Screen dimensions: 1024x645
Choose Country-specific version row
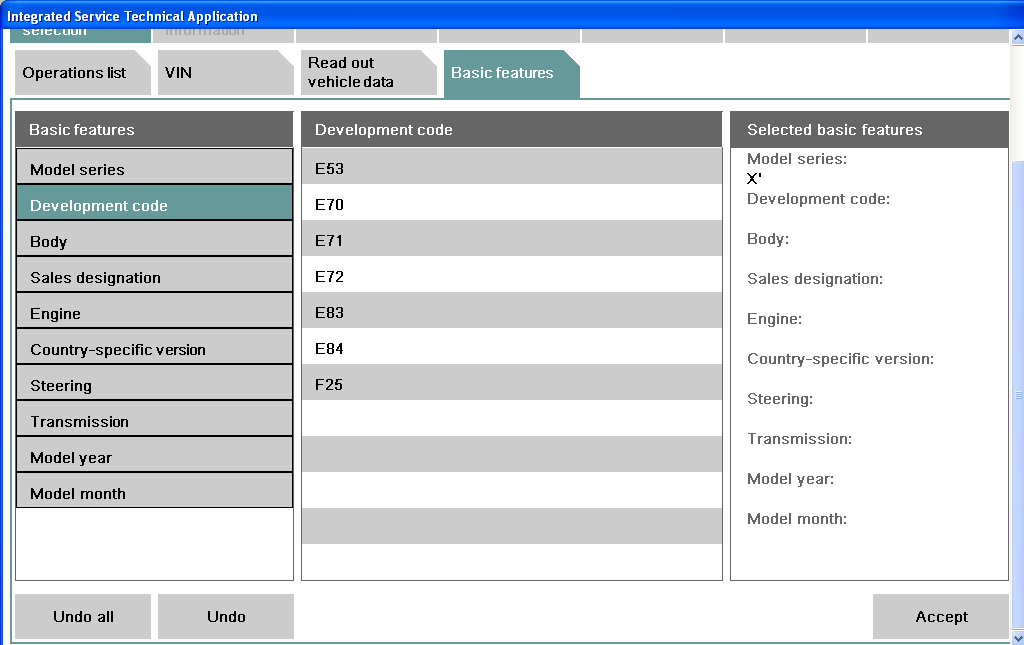click(x=154, y=346)
